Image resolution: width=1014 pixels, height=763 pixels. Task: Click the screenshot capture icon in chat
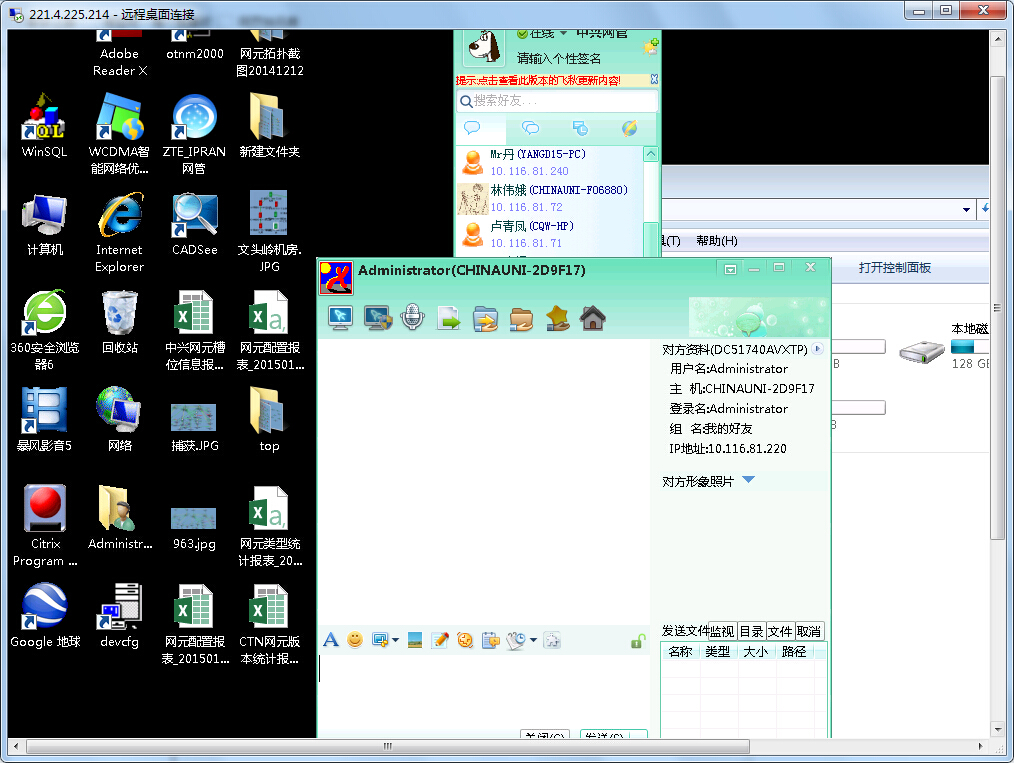pyautogui.click(x=380, y=640)
